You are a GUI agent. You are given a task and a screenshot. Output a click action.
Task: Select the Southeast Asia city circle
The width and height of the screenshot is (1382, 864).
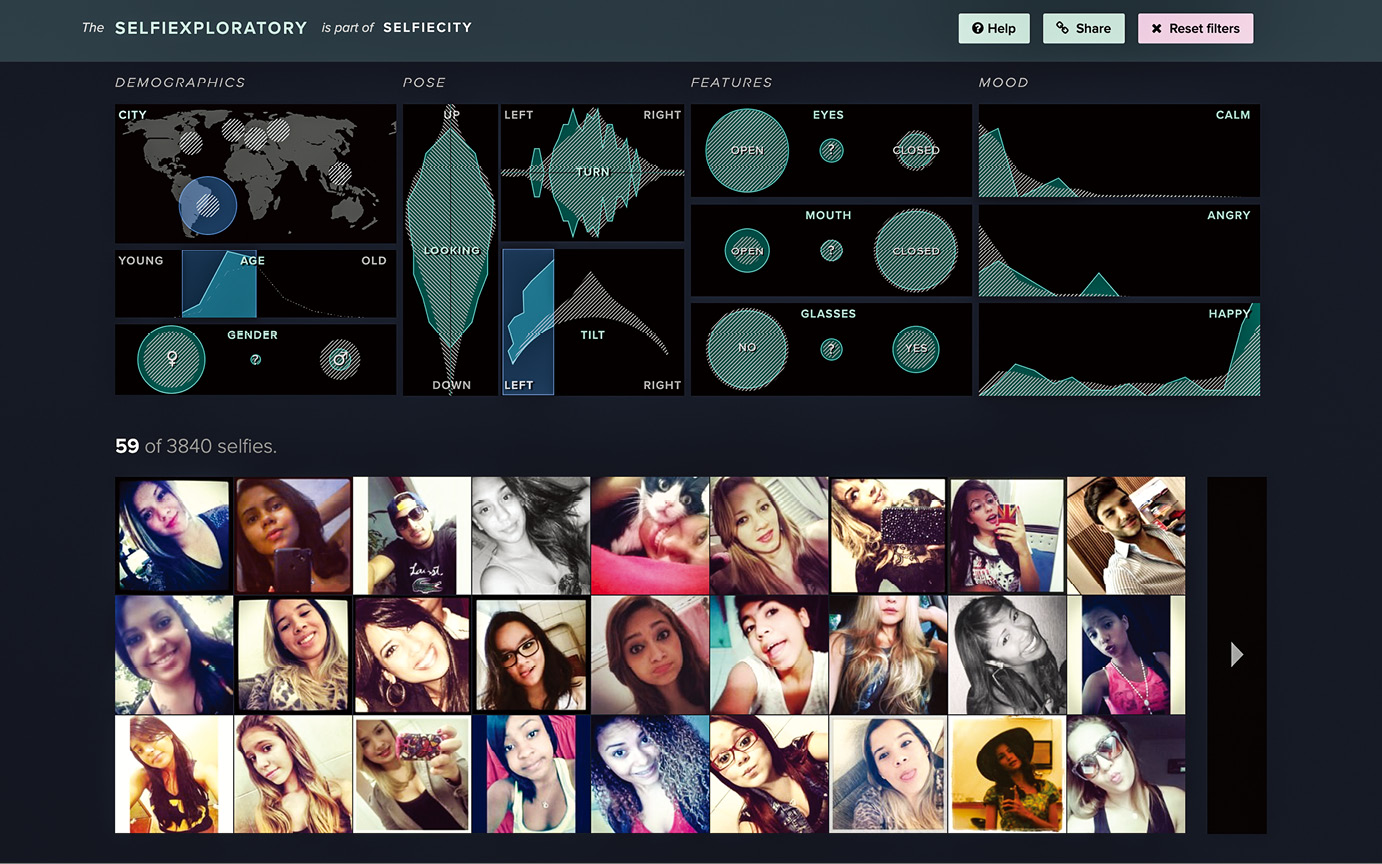click(x=340, y=175)
